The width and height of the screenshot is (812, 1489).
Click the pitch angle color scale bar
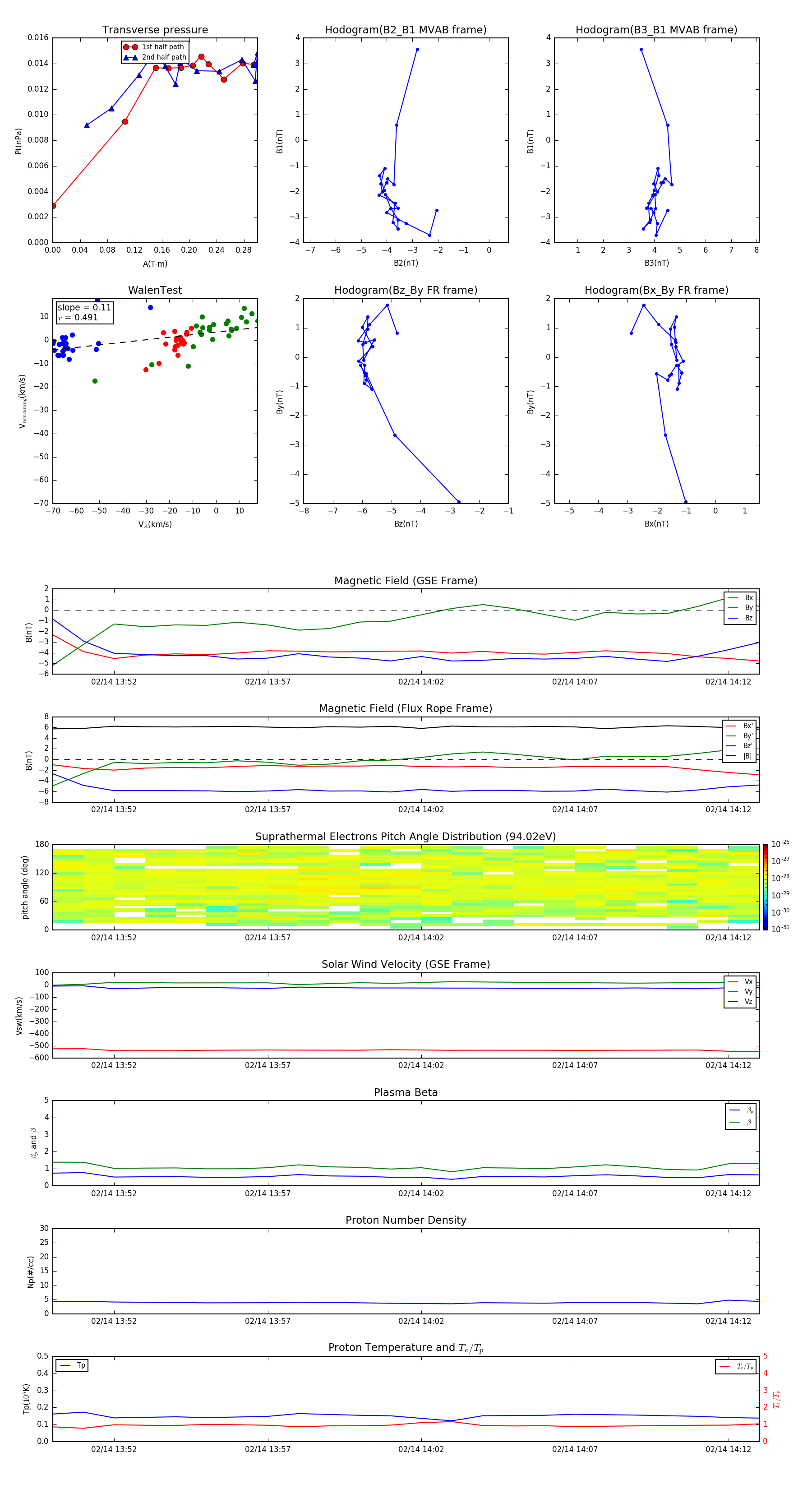click(765, 887)
